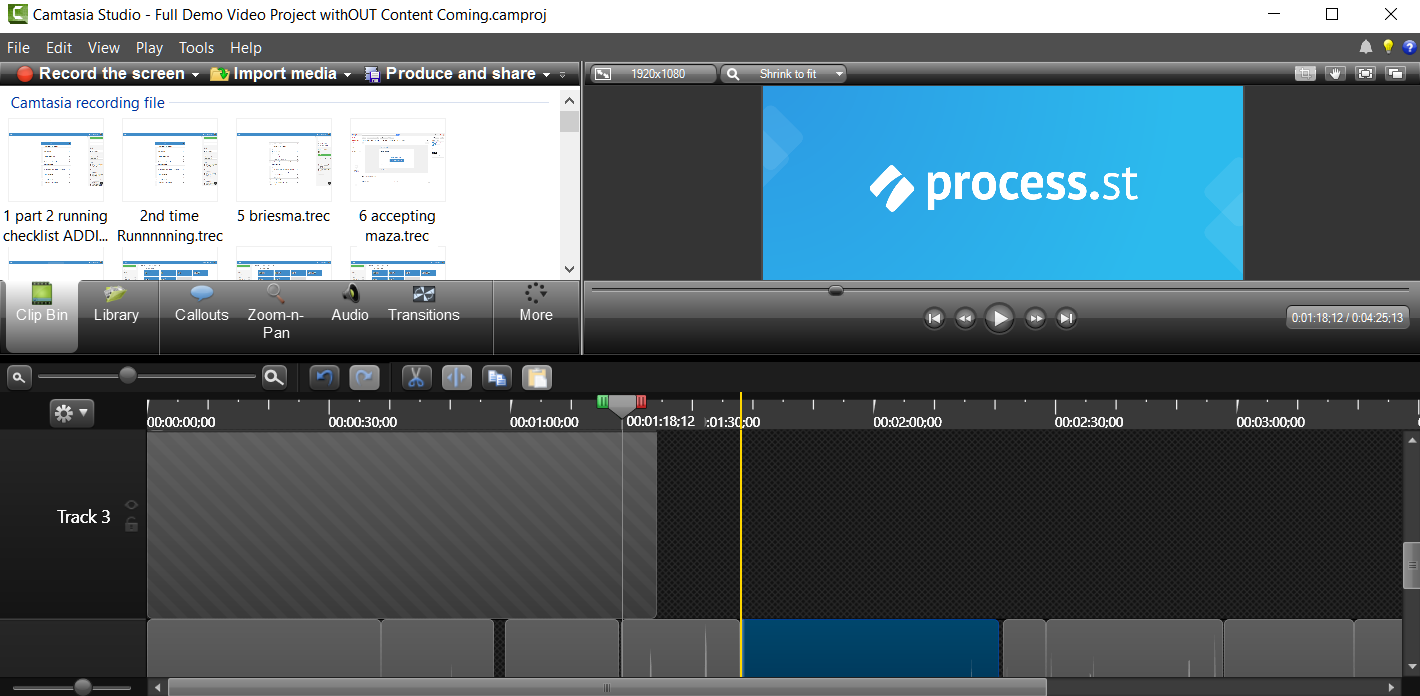Open the Shrink to fit zoom dropdown
1420x696 pixels.
tap(784, 74)
